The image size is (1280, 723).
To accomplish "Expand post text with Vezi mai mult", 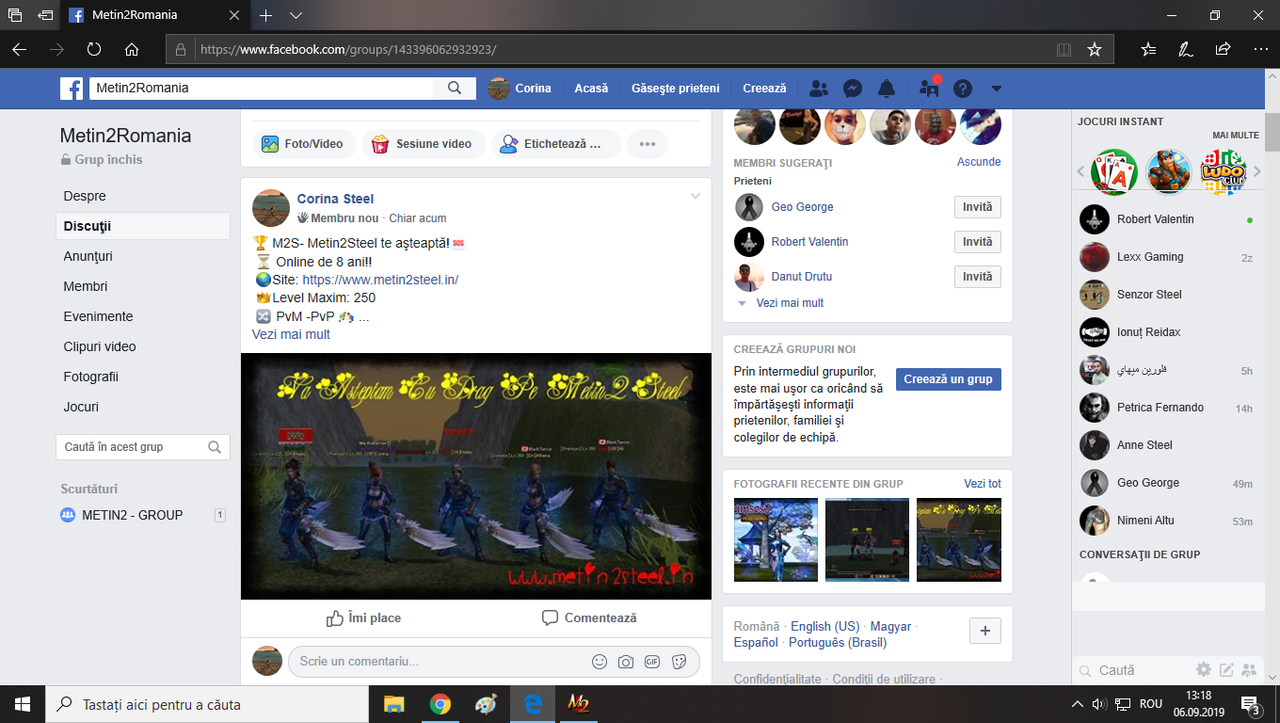I will [291, 334].
